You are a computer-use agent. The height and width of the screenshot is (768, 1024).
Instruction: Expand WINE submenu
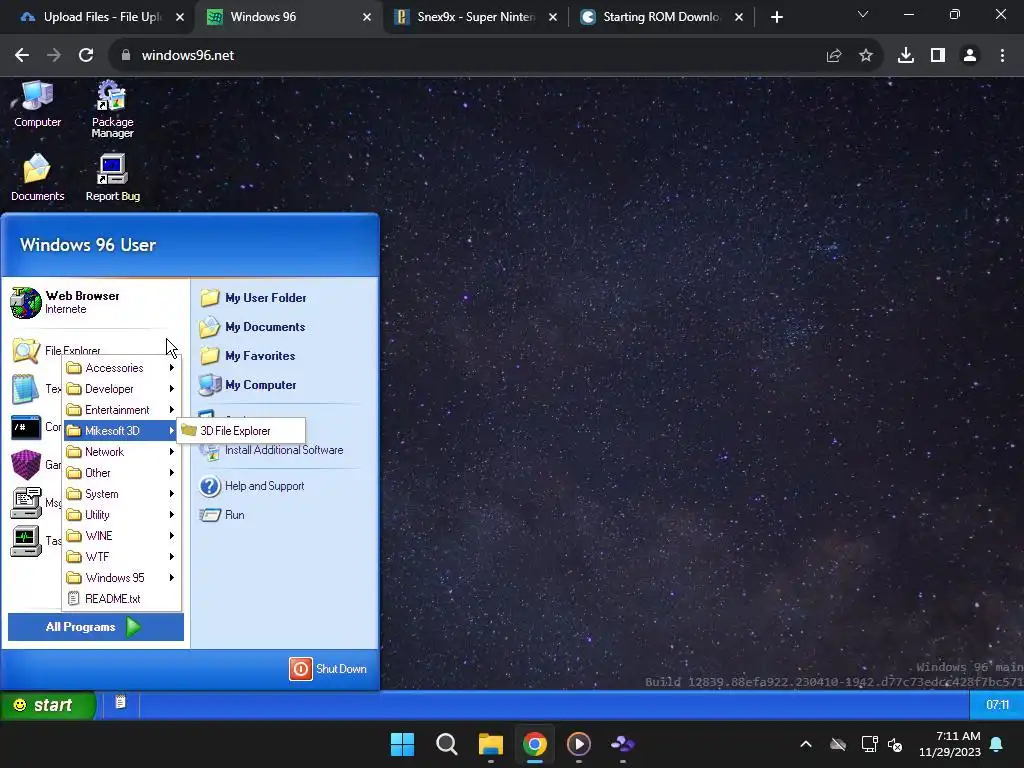pos(122,536)
